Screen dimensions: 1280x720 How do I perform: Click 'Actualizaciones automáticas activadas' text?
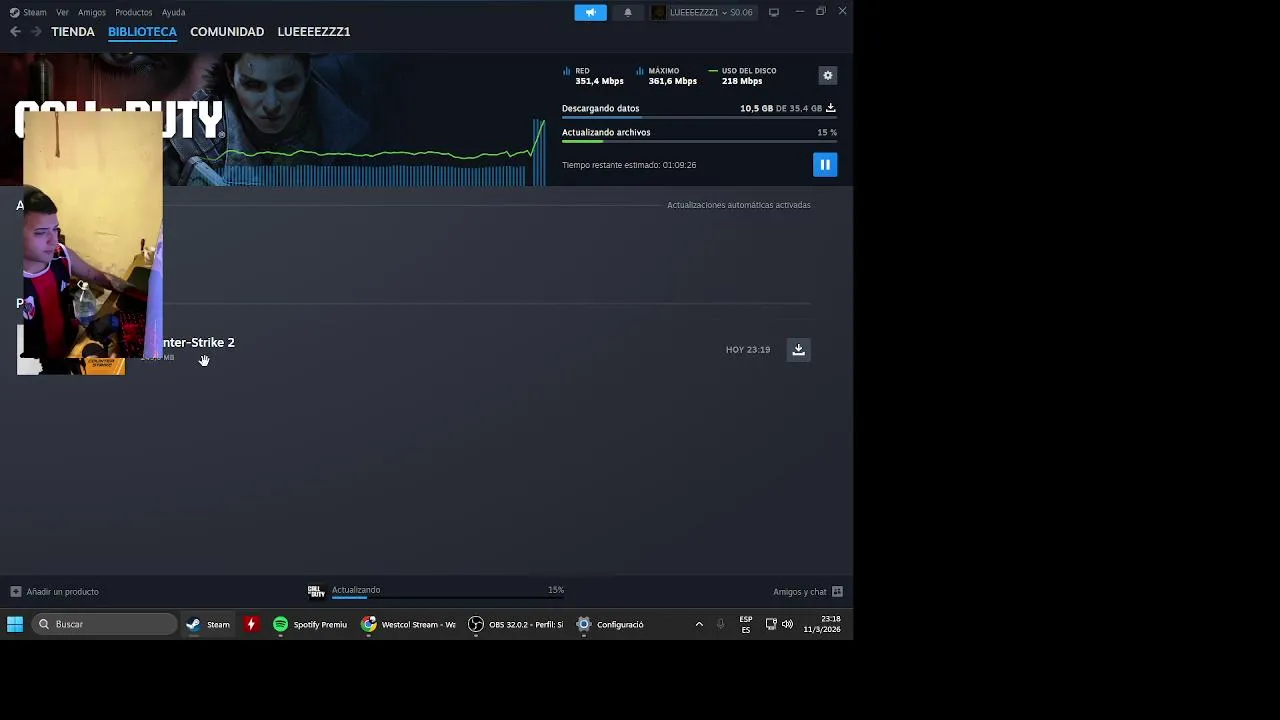point(739,205)
